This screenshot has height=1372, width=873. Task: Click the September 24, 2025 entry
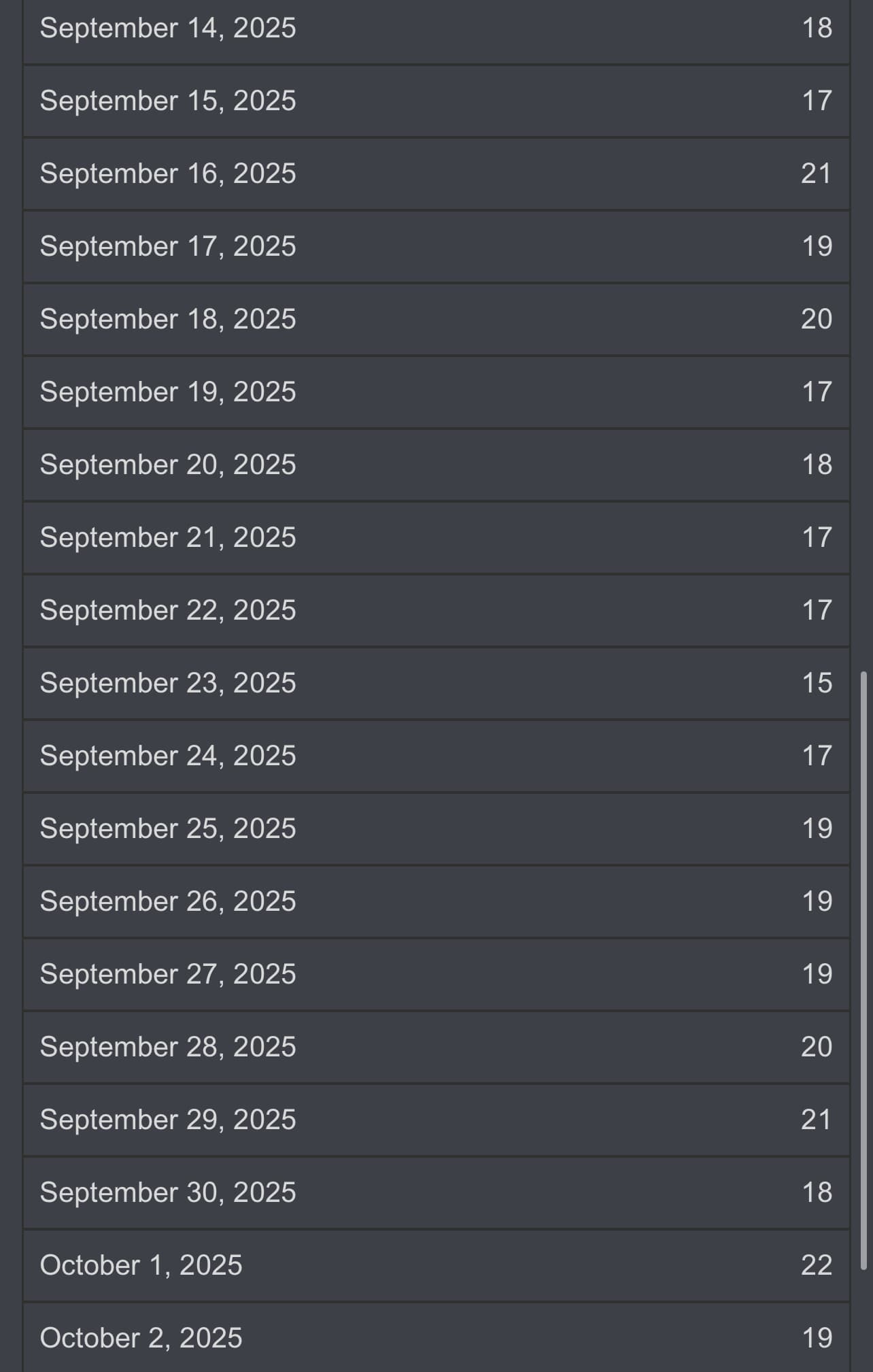point(435,756)
